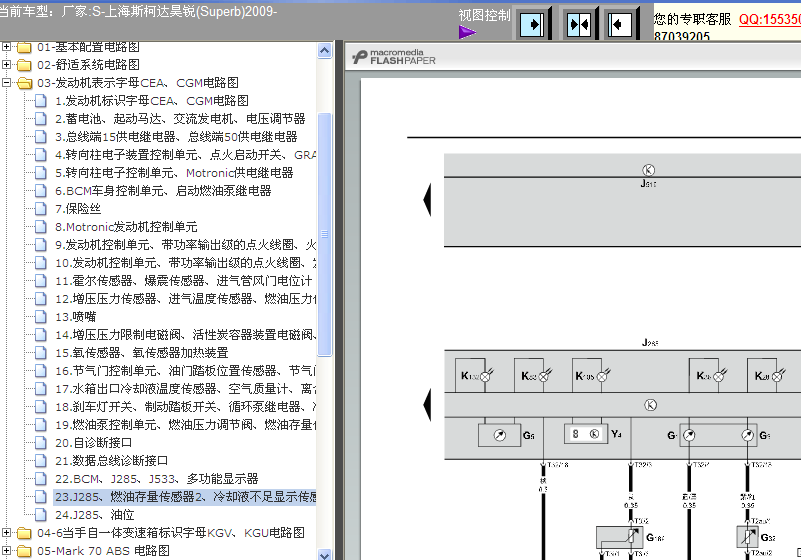
Task: Open 7.保险丝 diagram
Action: [78, 208]
